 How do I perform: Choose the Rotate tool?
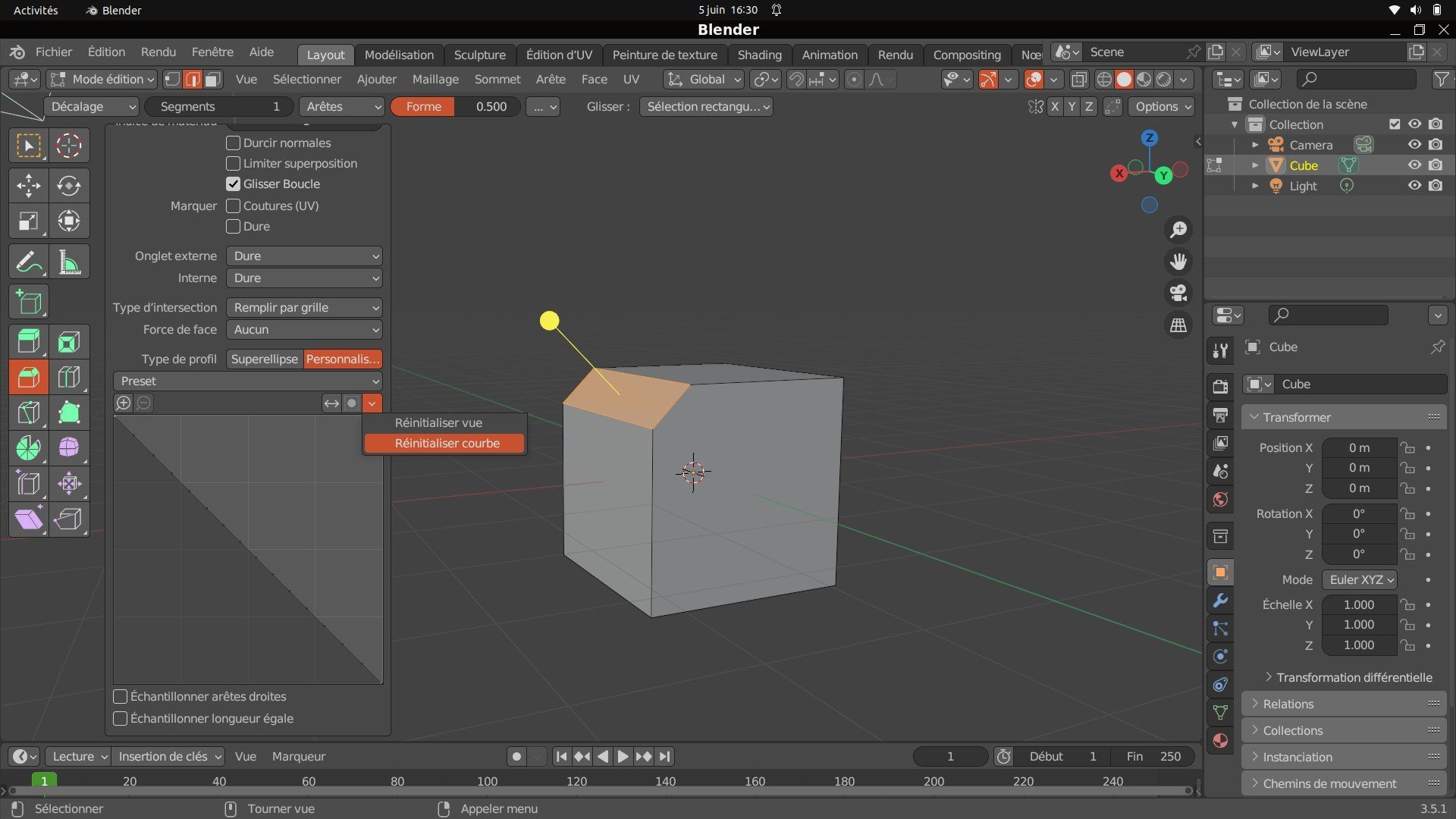(69, 186)
